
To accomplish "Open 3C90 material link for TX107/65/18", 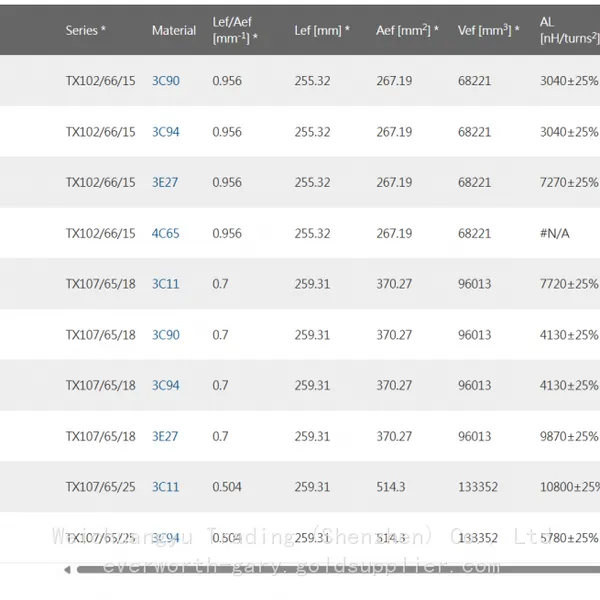I will [166, 335].
